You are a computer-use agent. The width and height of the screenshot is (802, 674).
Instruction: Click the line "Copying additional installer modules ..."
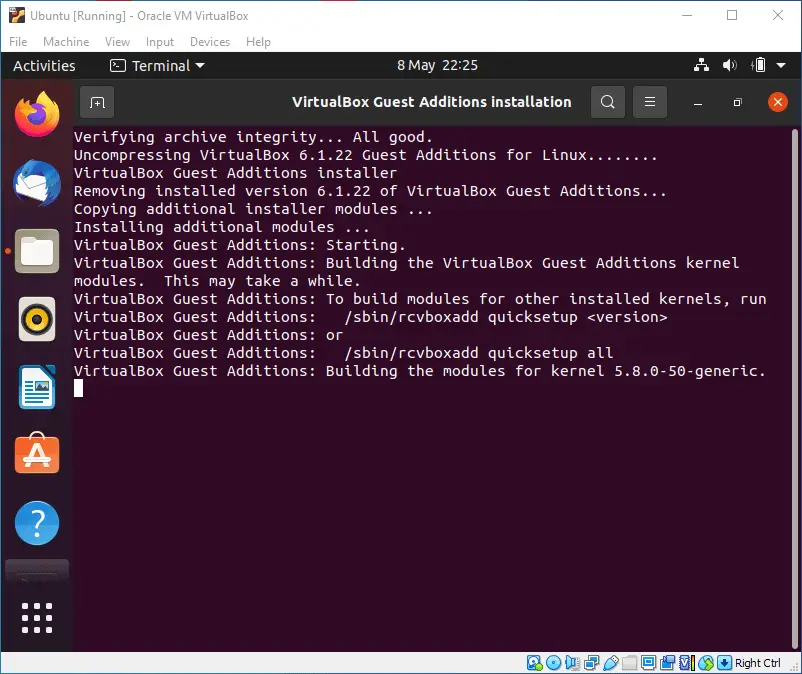pyautogui.click(x=253, y=209)
